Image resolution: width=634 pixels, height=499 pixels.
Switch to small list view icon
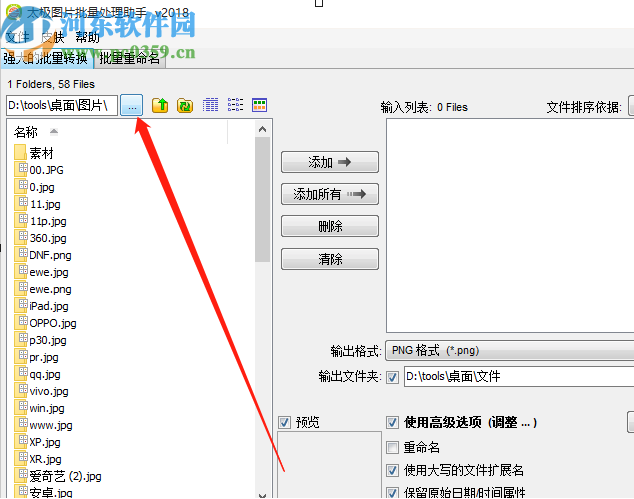(235, 105)
